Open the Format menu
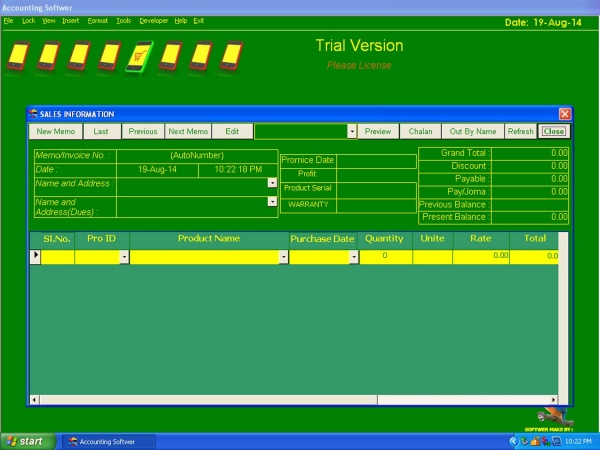This screenshot has width=600, height=450. pyautogui.click(x=98, y=21)
